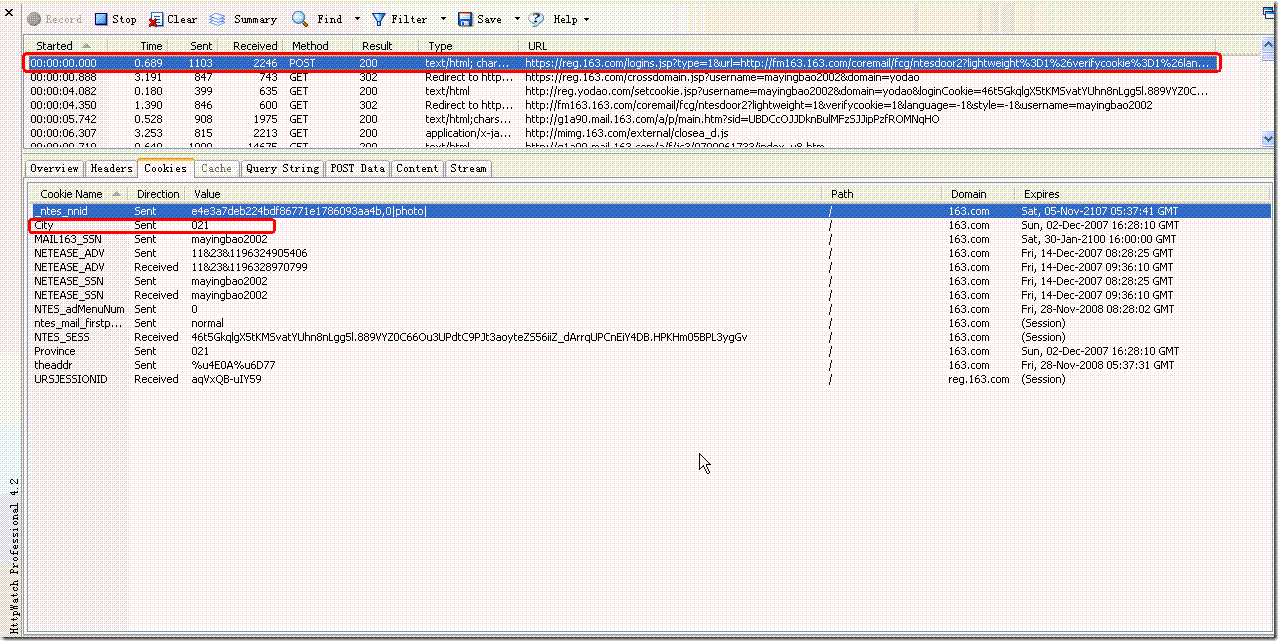
Task: Clear the request log
Action: 174,19
